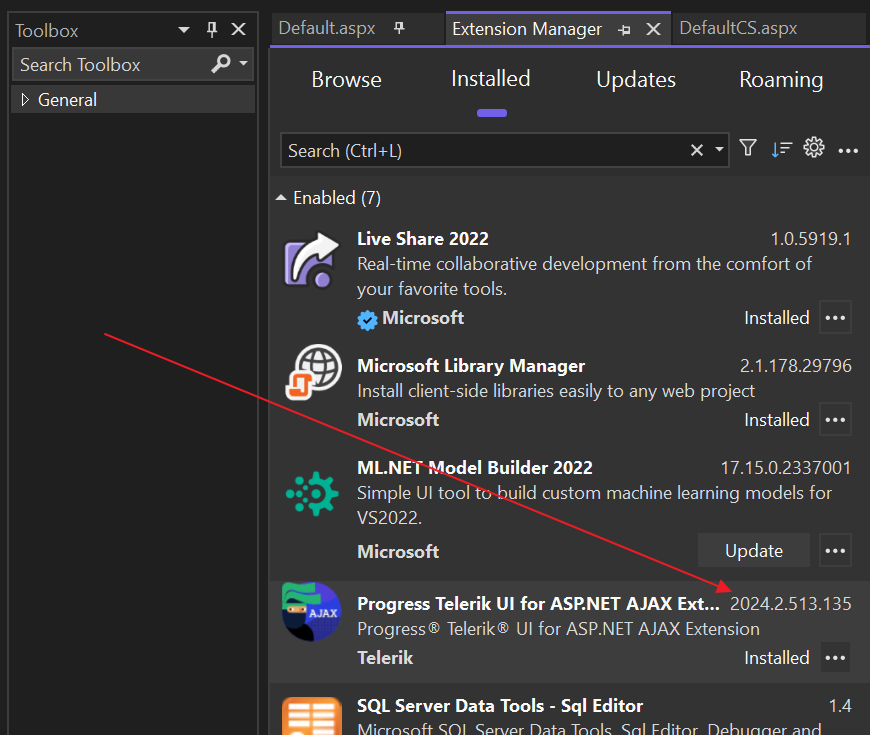This screenshot has height=735, width=870.
Task: Open the extension manager settings gear
Action: 814,148
